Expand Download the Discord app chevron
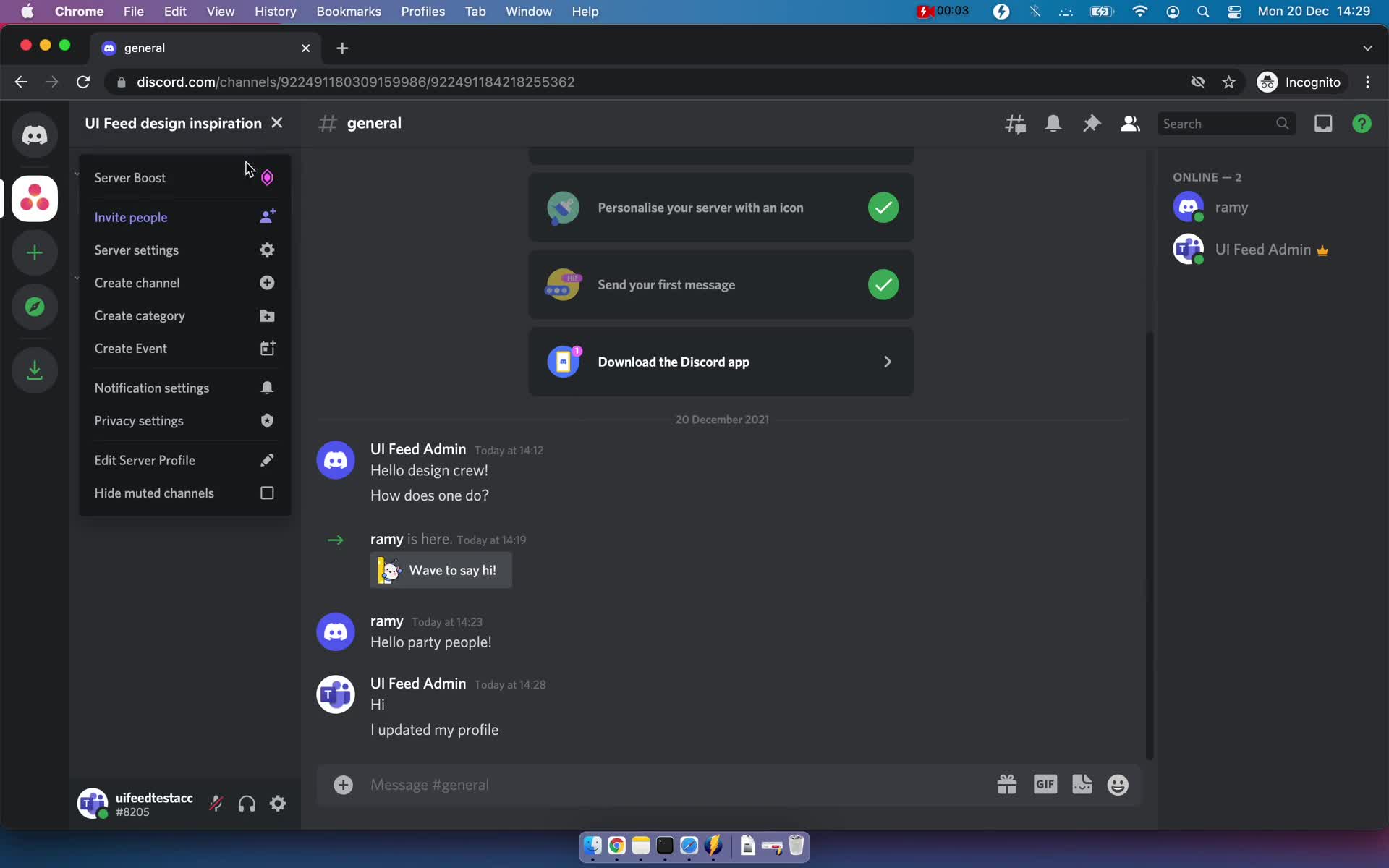 (888, 362)
